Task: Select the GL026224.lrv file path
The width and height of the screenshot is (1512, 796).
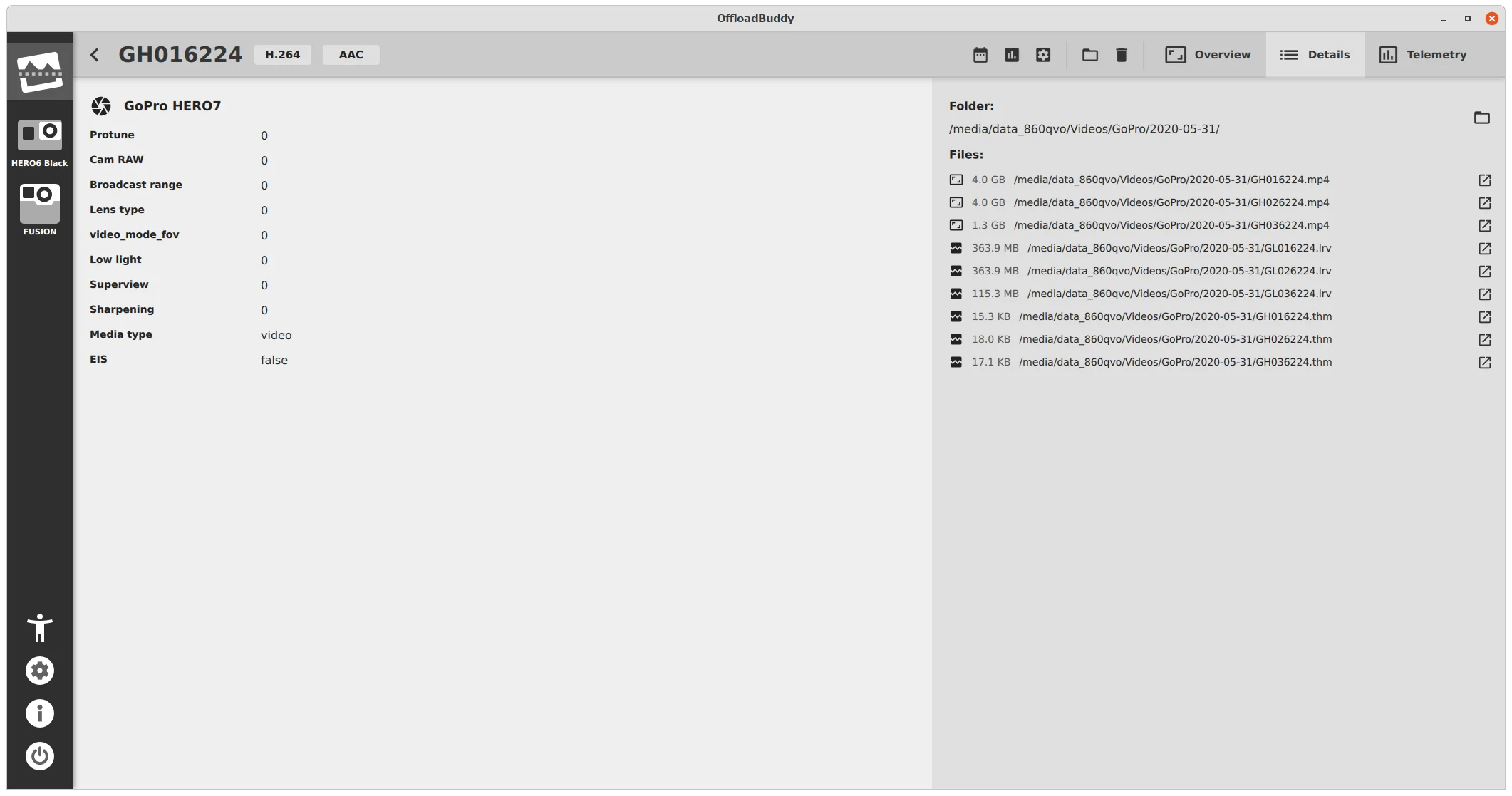Action: click(x=1179, y=271)
